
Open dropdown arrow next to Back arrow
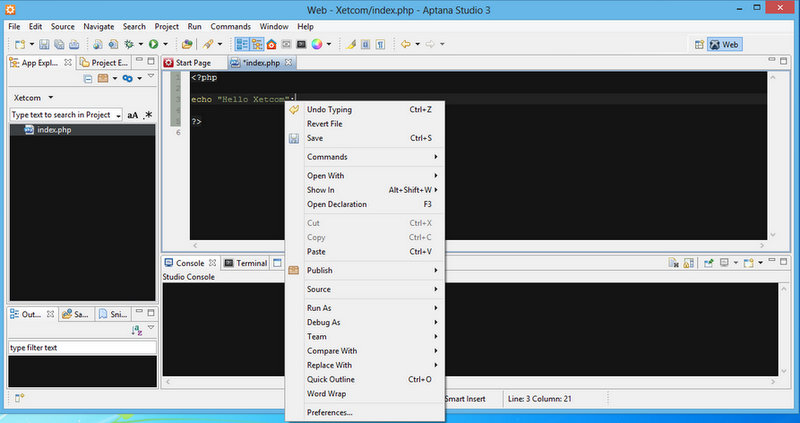pos(417,44)
